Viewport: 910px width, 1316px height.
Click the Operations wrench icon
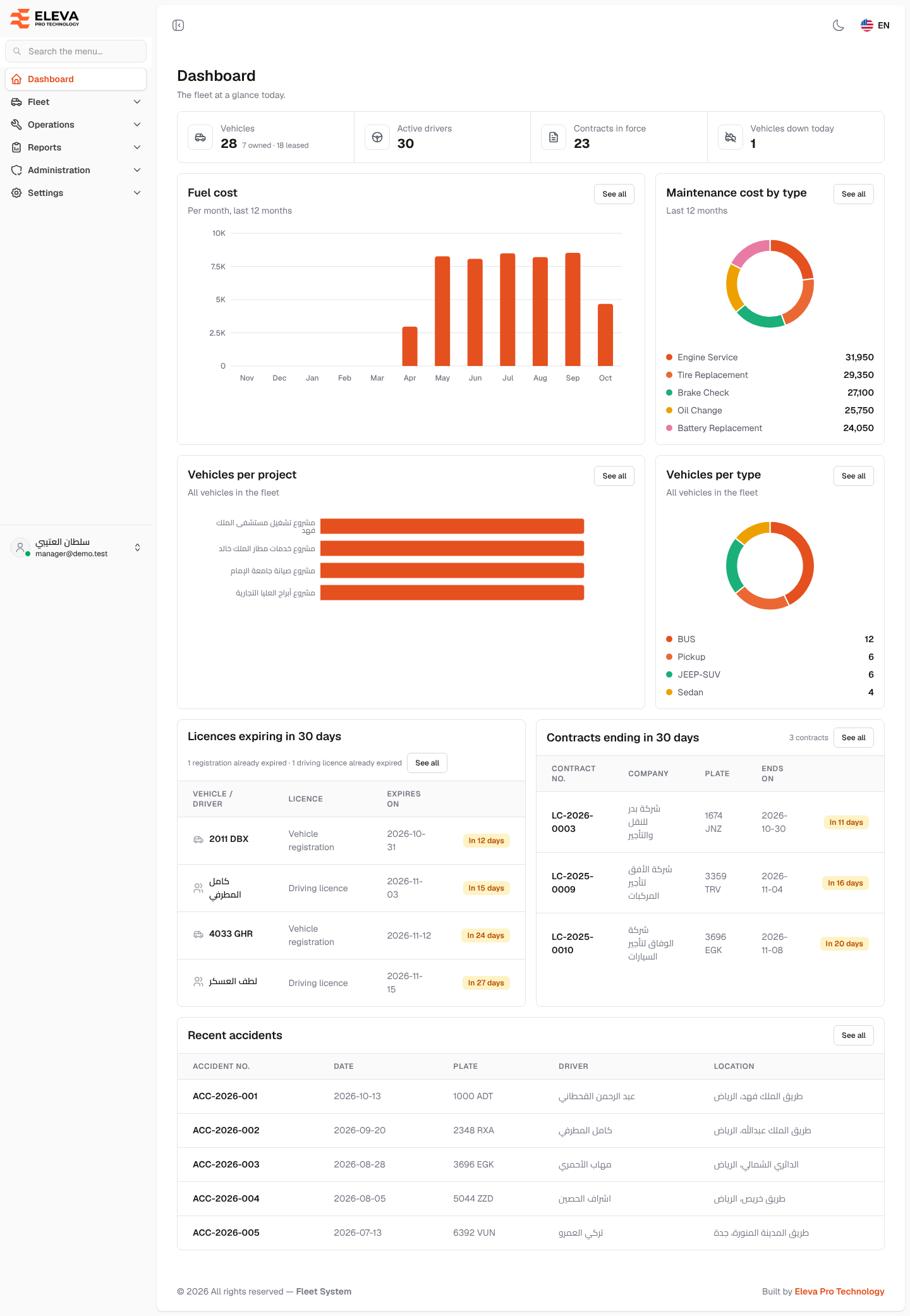point(16,125)
